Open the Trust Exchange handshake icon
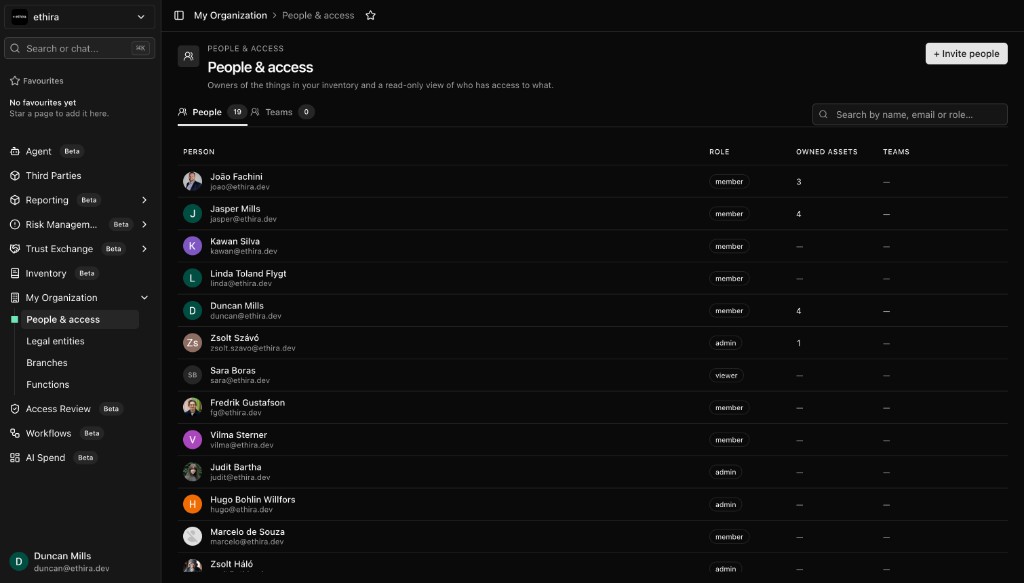 point(14,249)
